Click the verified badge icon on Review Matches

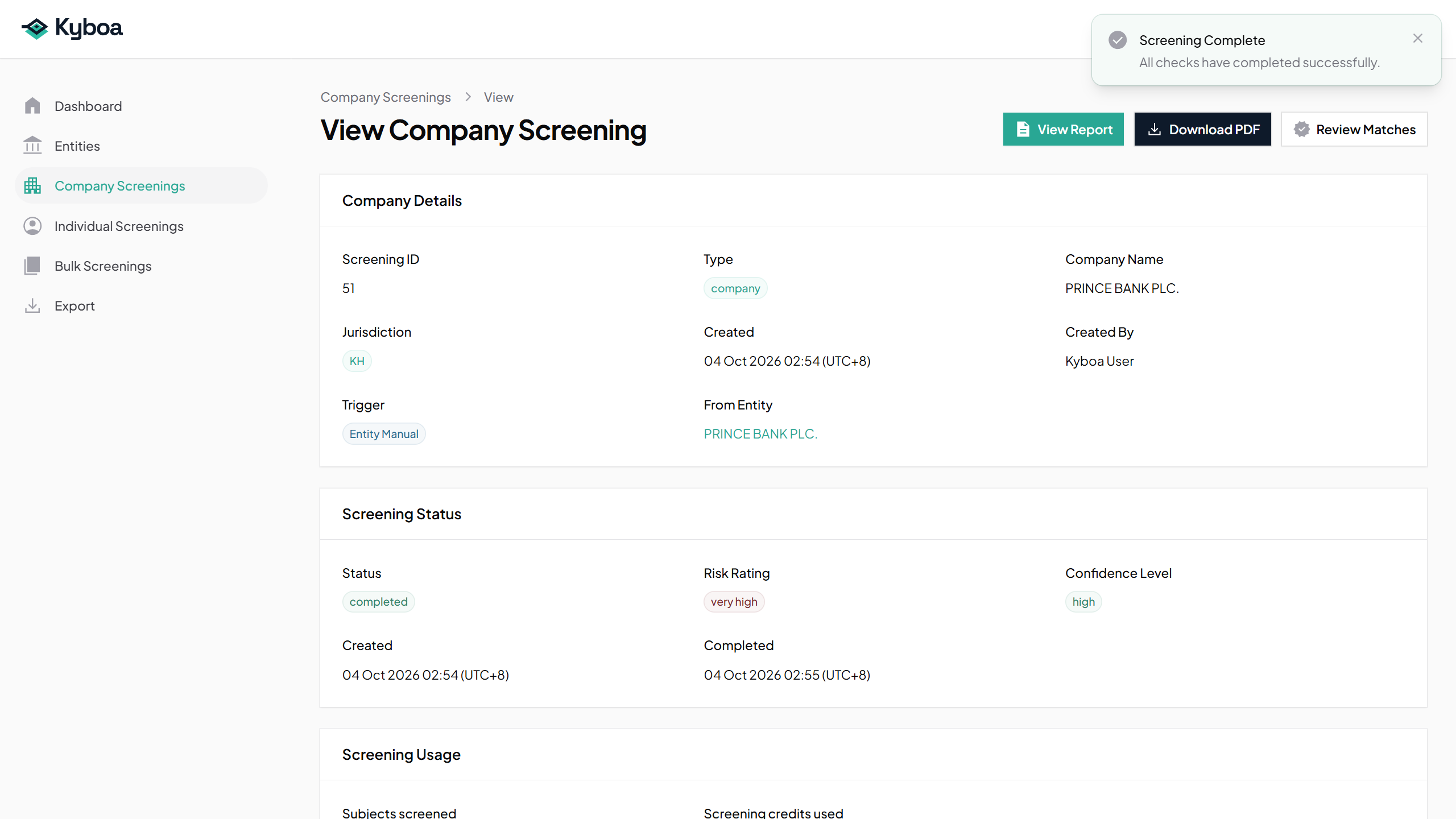[x=1301, y=129]
